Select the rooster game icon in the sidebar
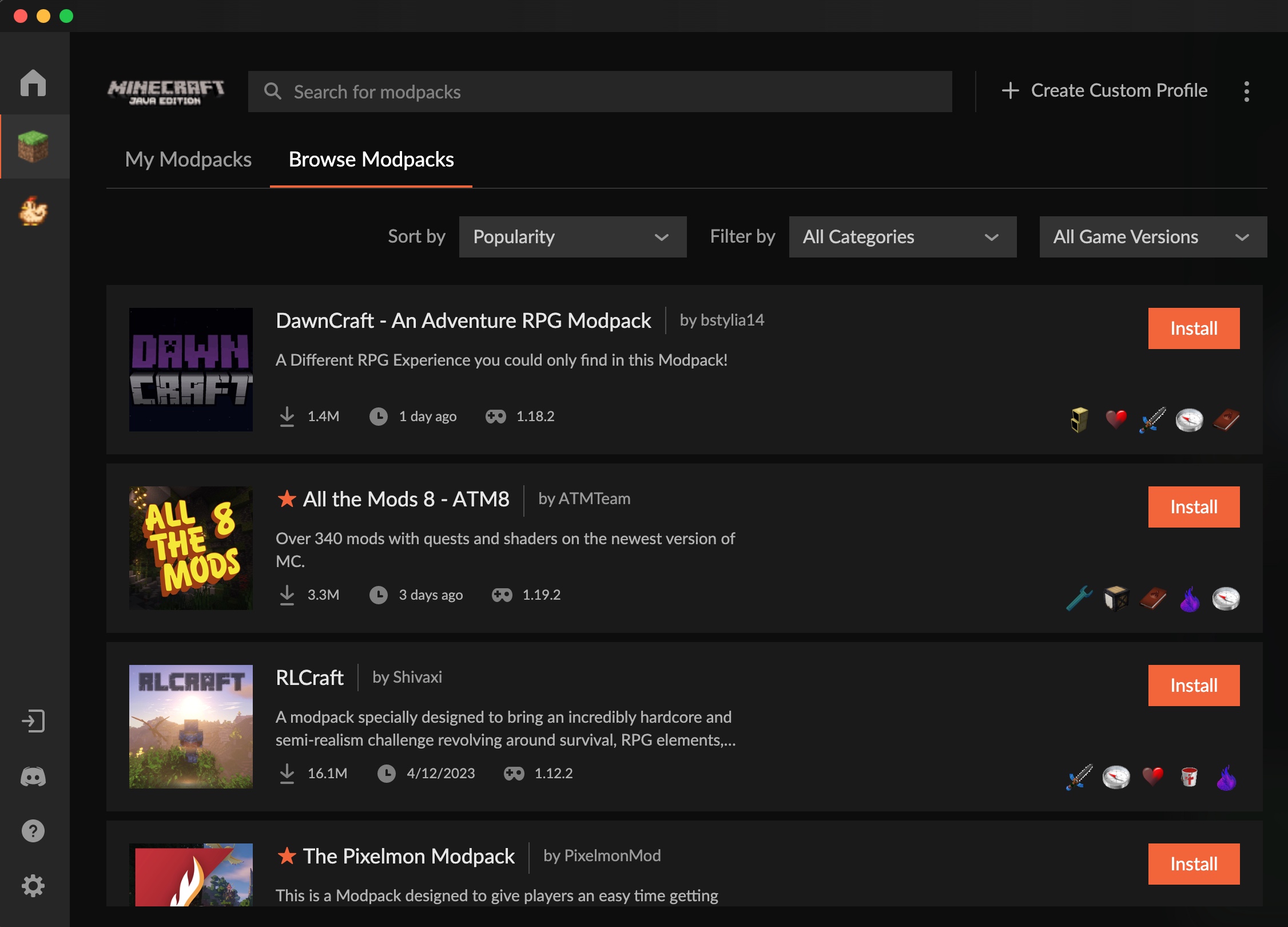 coord(34,211)
